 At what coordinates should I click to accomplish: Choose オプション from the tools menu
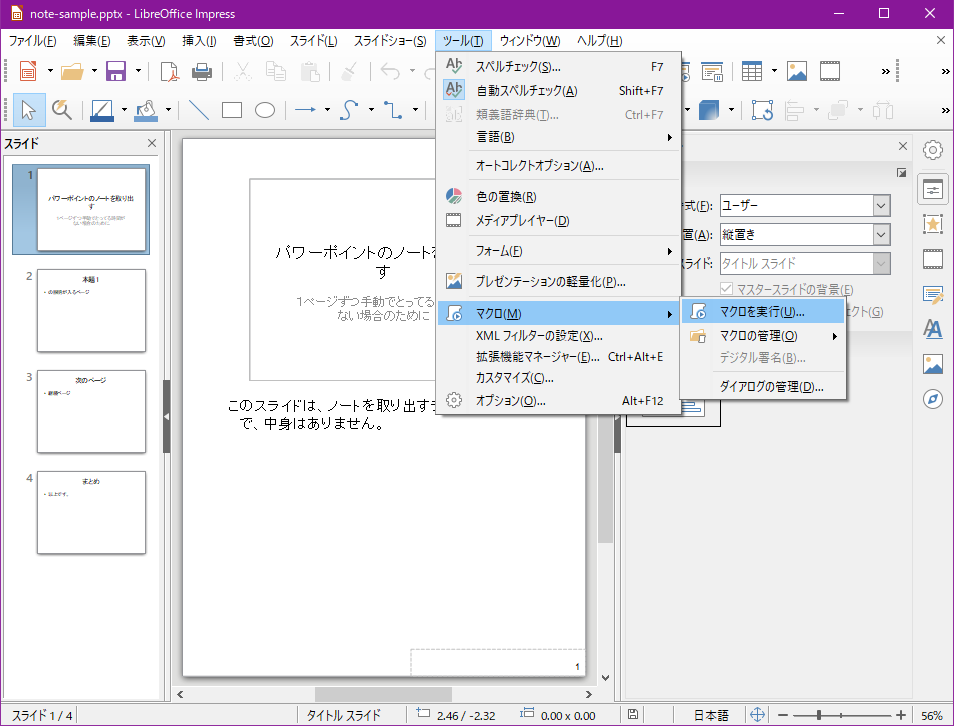(510, 401)
